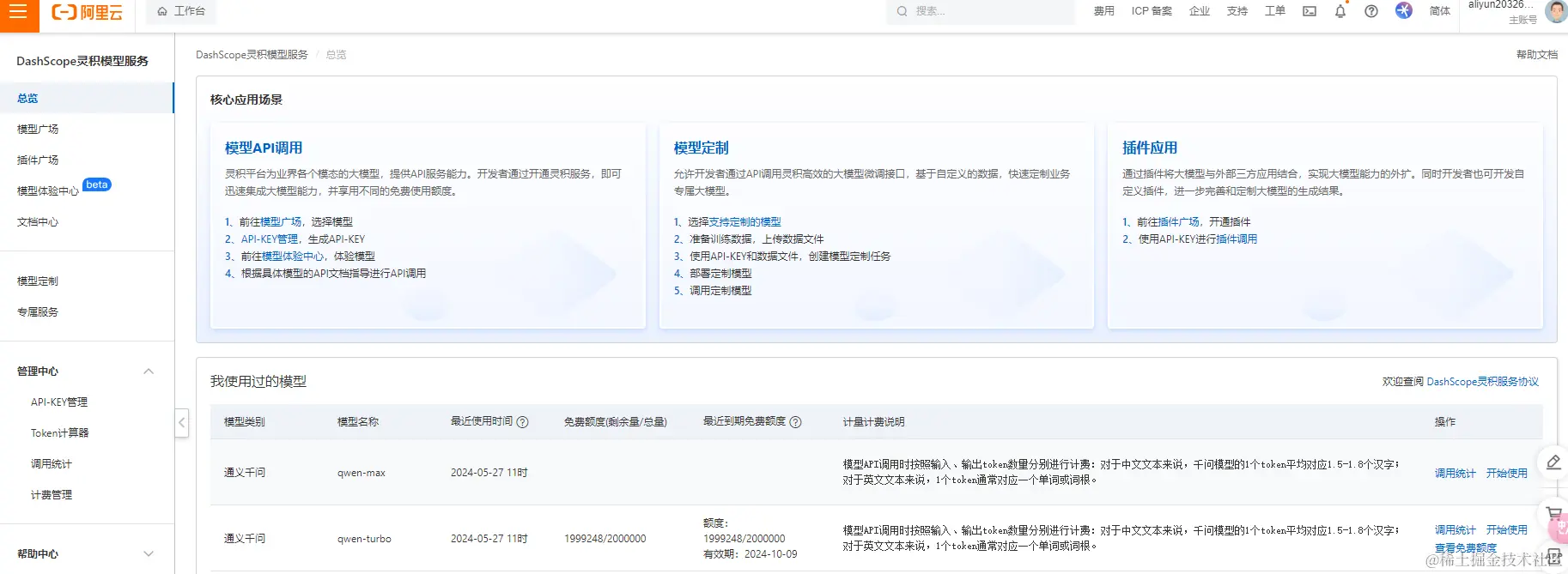
Task: Open the 费用 menu
Action: [1104, 11]
